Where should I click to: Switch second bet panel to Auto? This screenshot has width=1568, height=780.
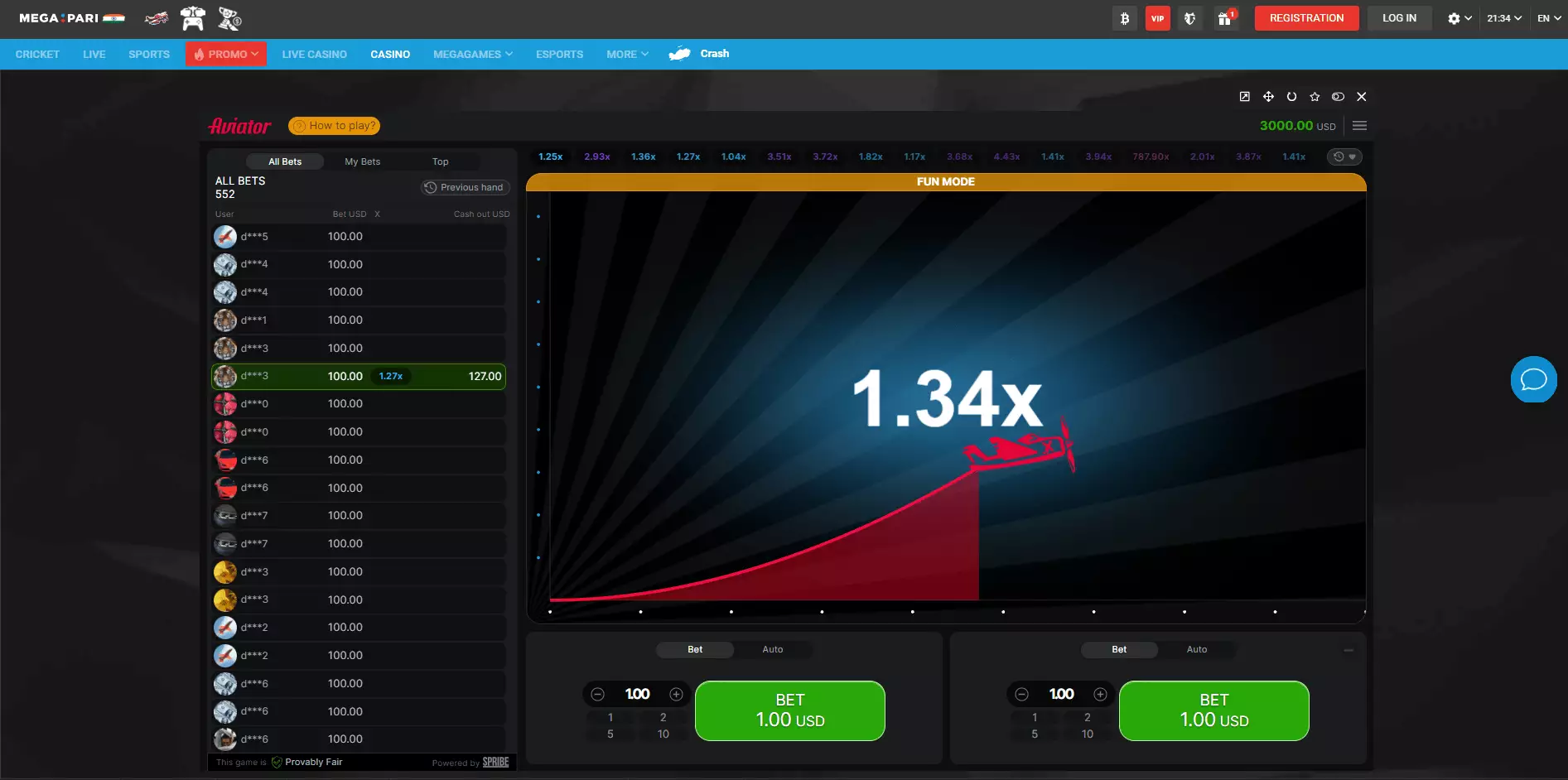pos(1197,650)
